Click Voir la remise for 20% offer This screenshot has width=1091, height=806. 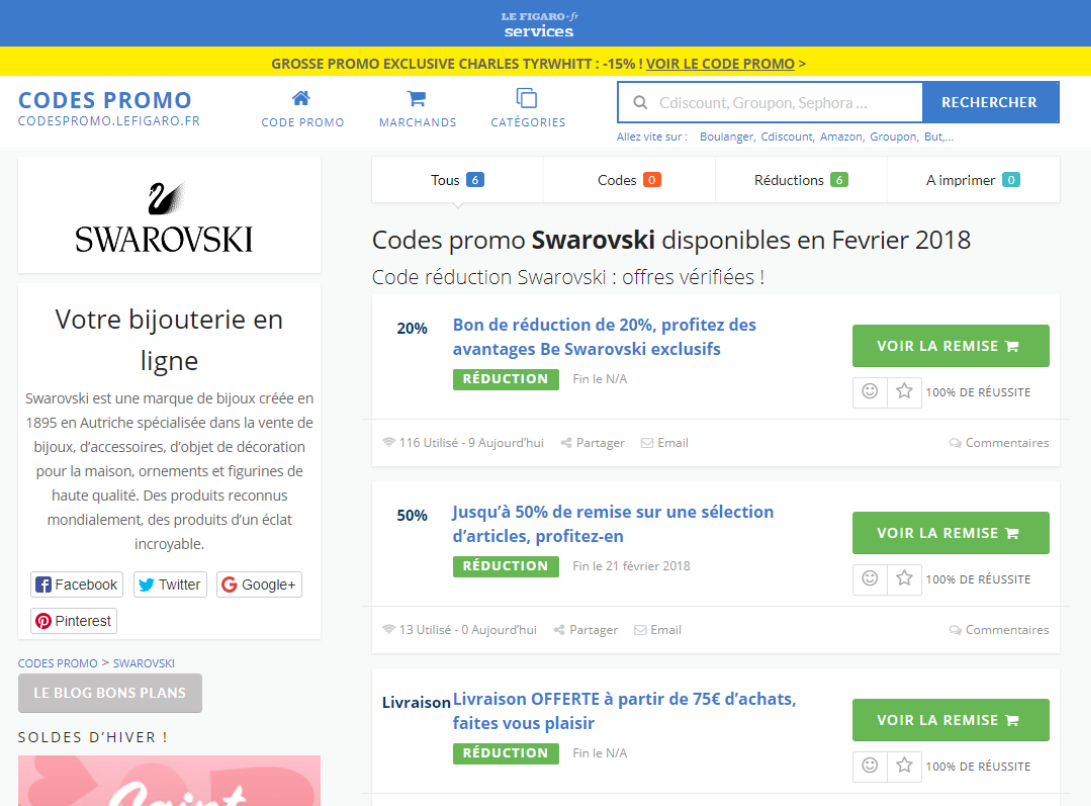[x=950, y=346]
